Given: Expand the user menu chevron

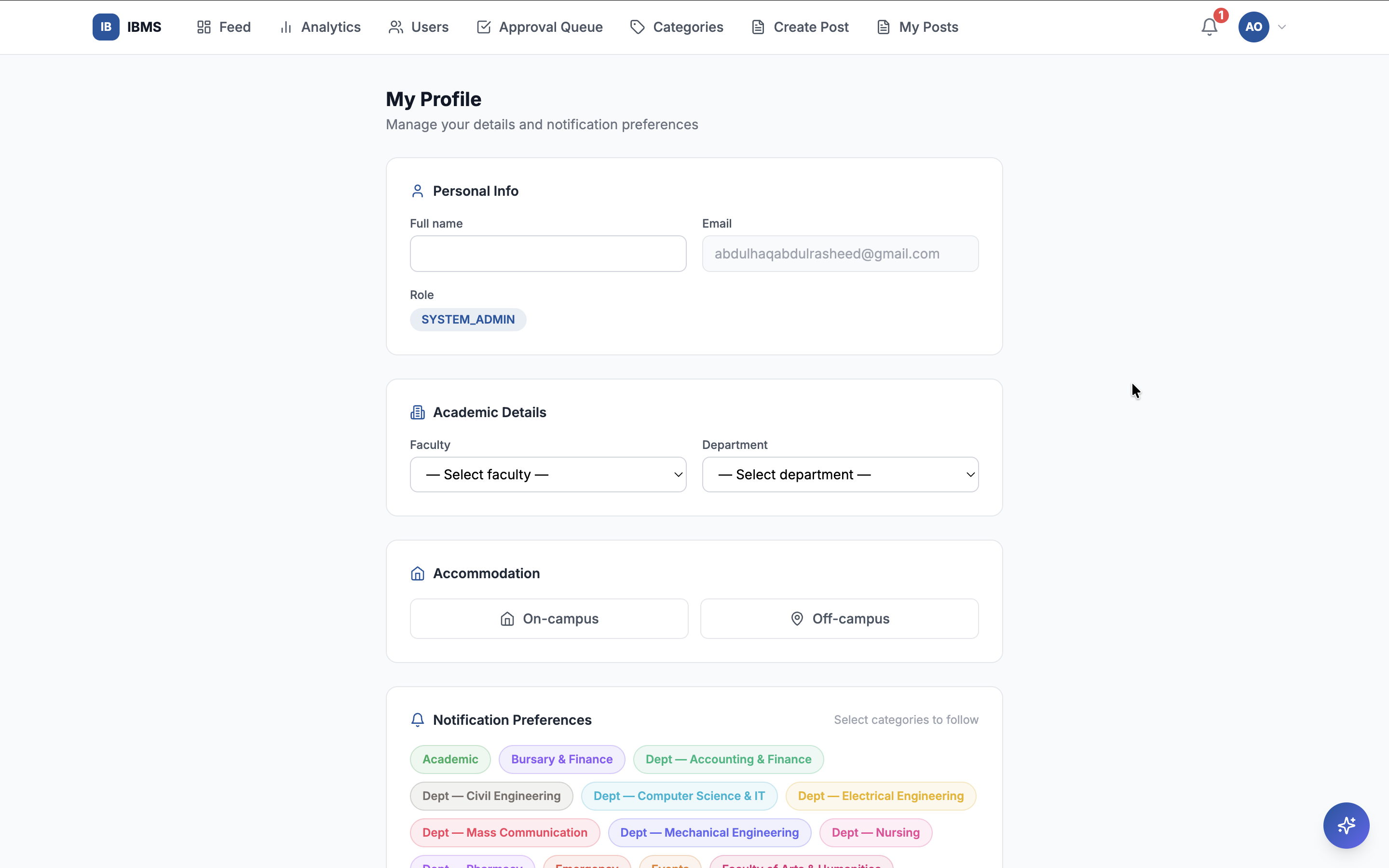Looking at the screenshot, I should pyautogui.click(x=1281, y=27).
